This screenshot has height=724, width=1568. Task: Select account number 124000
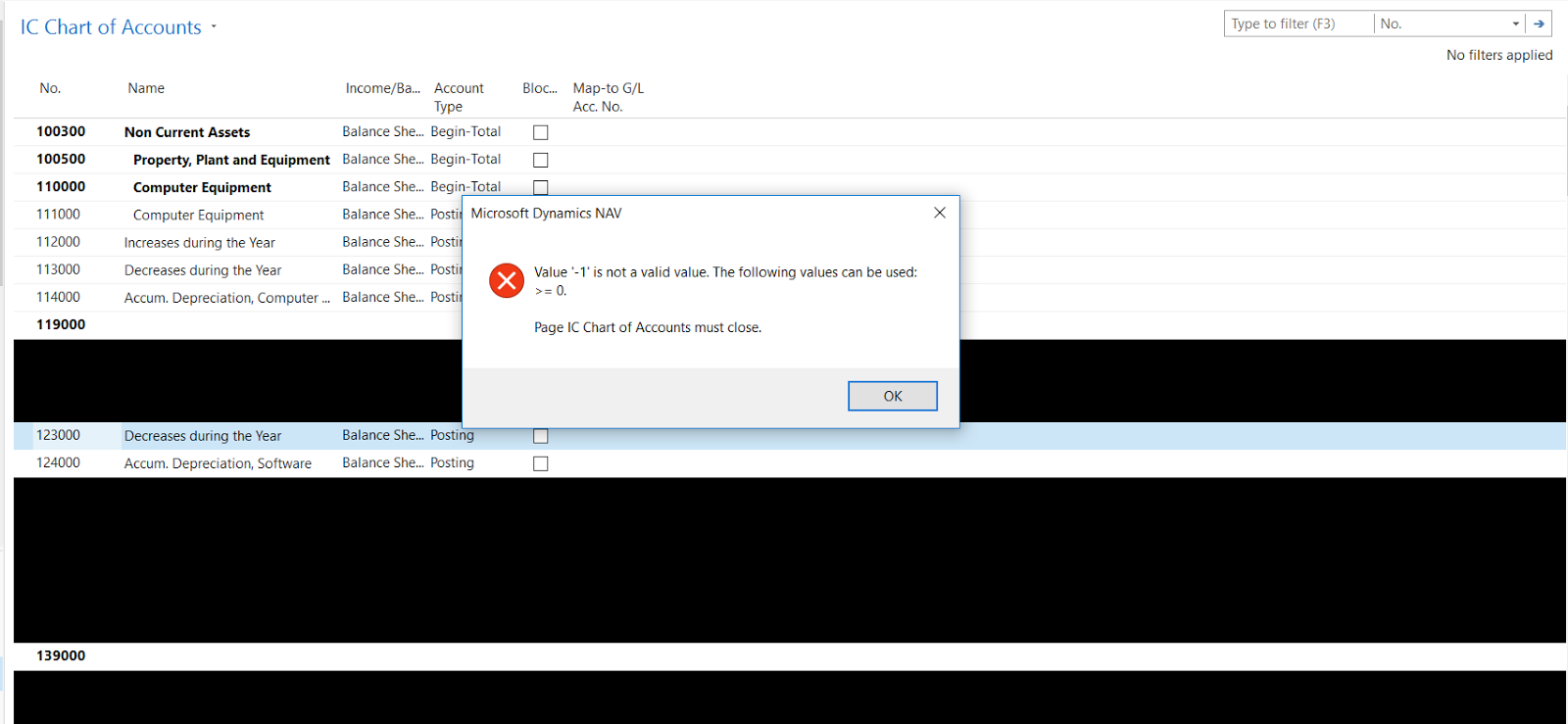[x=59, y=462]
